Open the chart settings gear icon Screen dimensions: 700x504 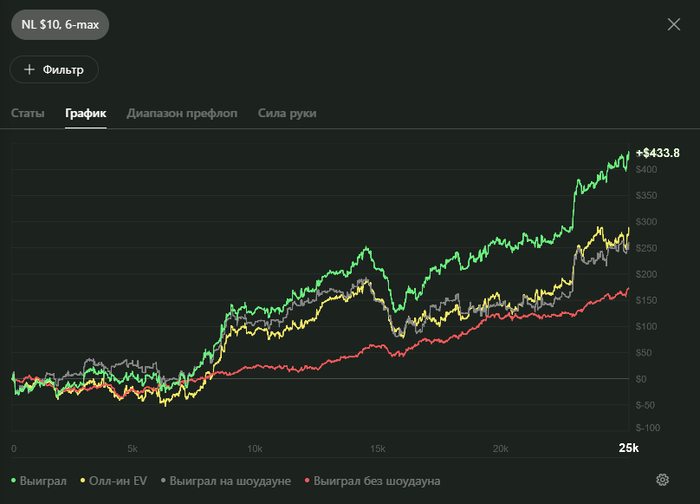point(662,480)
